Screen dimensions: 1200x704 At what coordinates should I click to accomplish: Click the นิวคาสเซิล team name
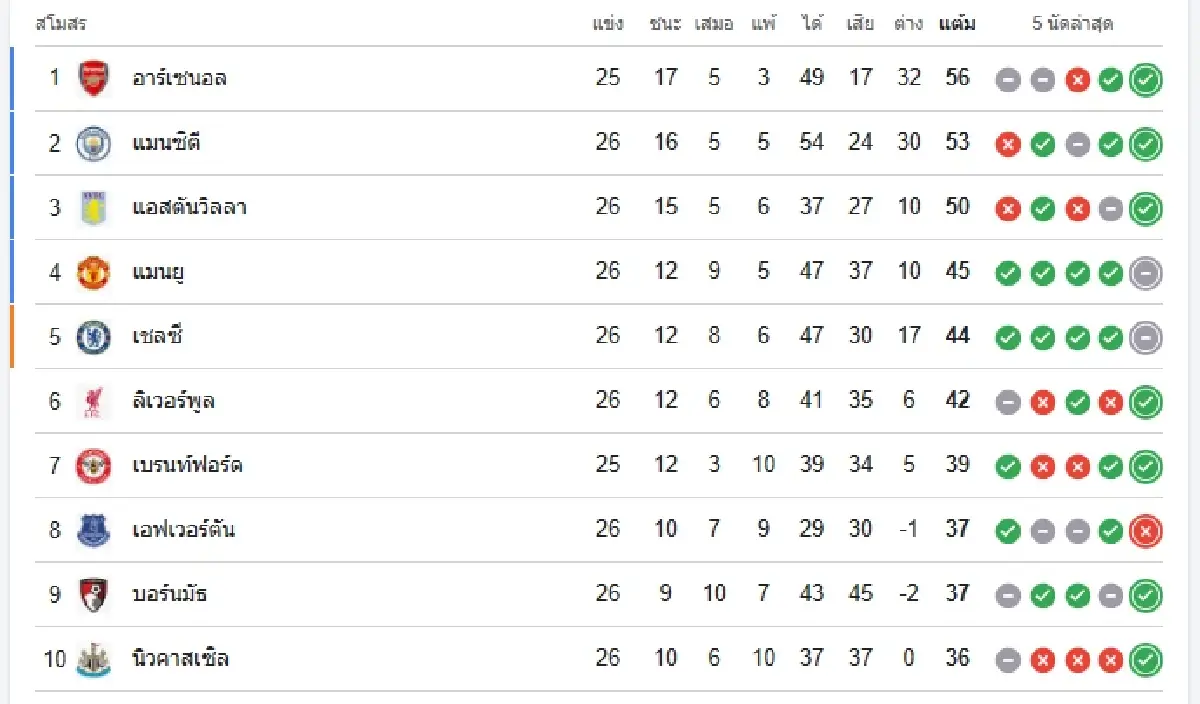coord(180,659)
